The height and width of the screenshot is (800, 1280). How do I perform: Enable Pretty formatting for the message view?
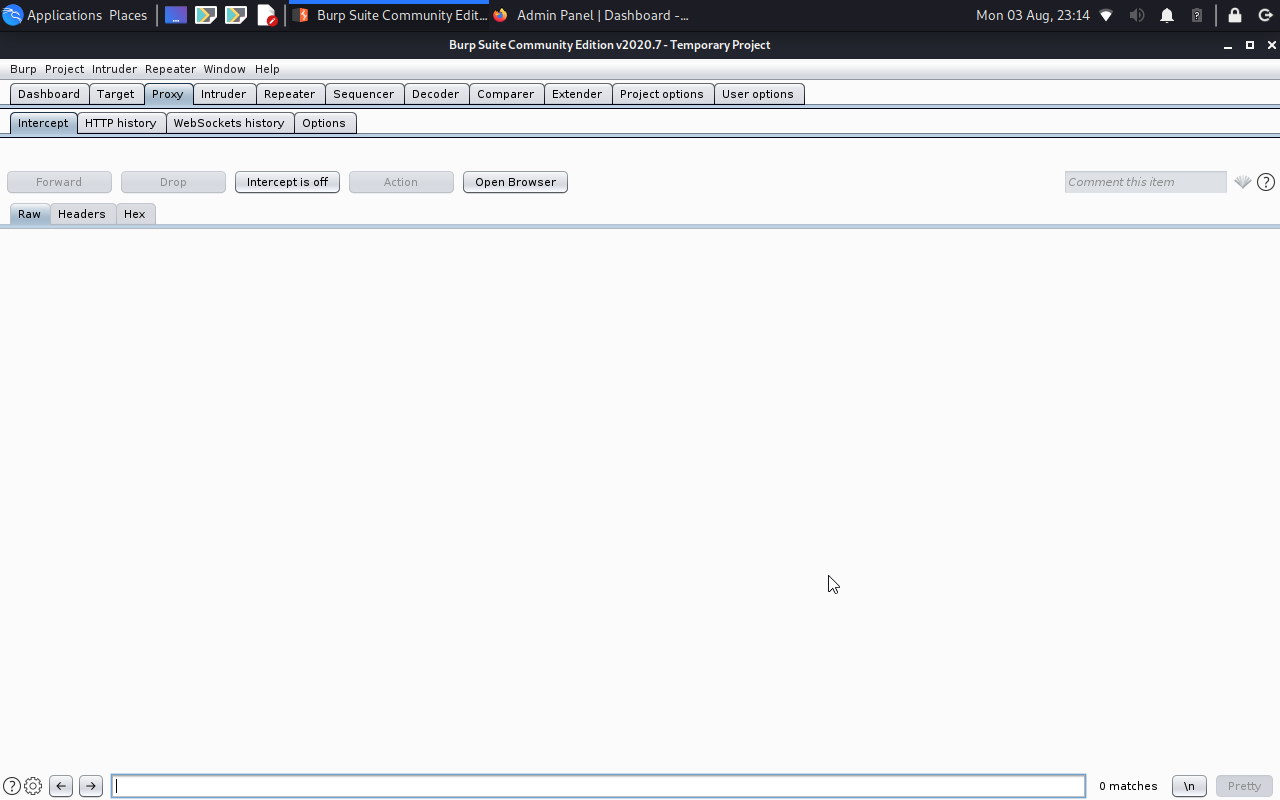click(x=1243, y=786)
